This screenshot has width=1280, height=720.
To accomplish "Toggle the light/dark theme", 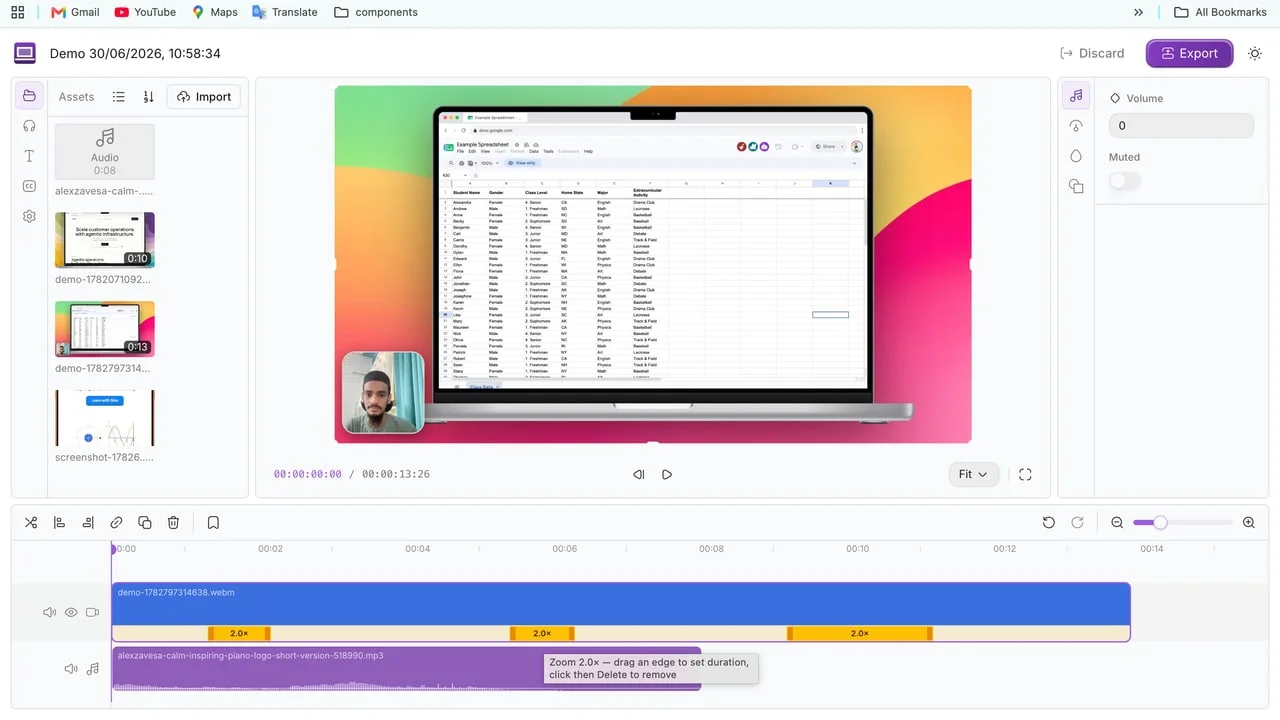I will [1255, 53].
